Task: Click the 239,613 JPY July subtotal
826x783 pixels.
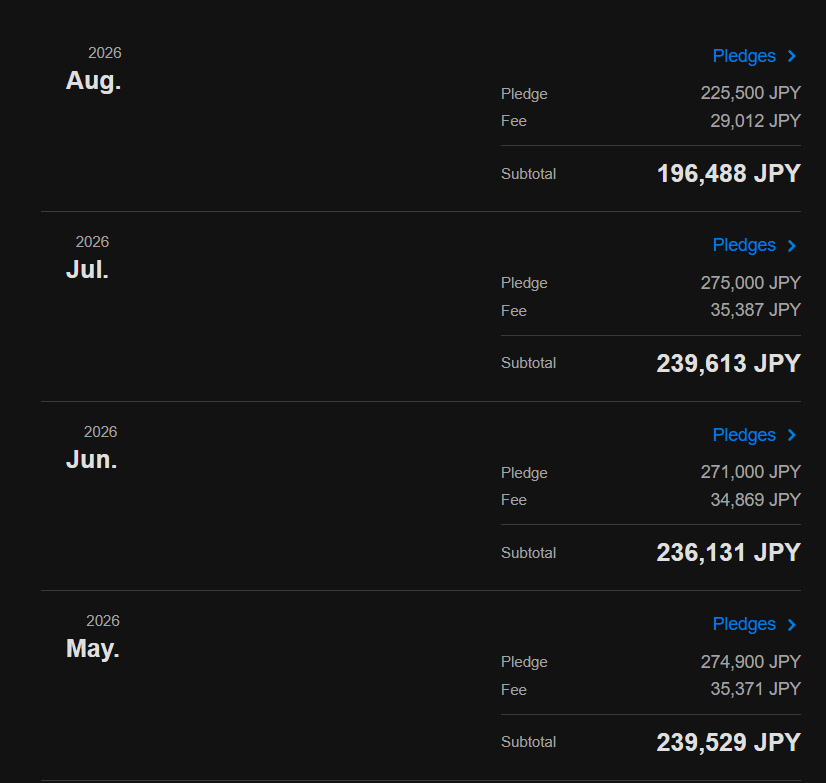Action: (x=729, y=364)
